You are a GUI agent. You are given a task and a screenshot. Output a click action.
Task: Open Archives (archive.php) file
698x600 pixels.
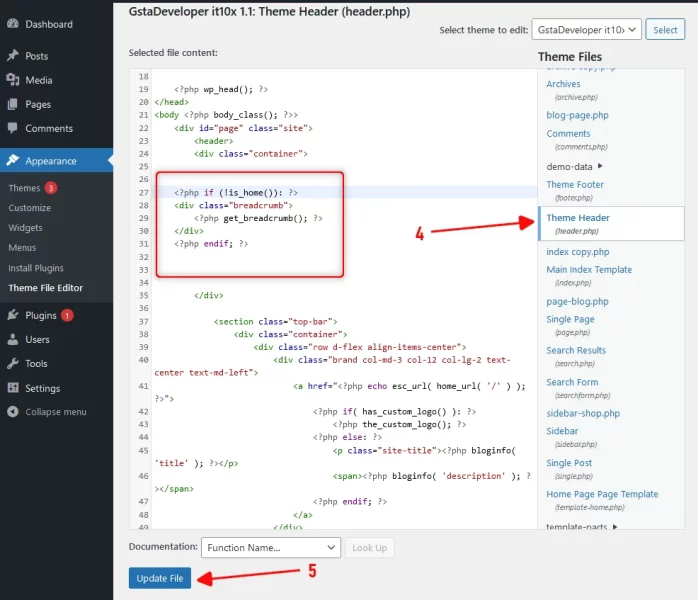point(563,84)
